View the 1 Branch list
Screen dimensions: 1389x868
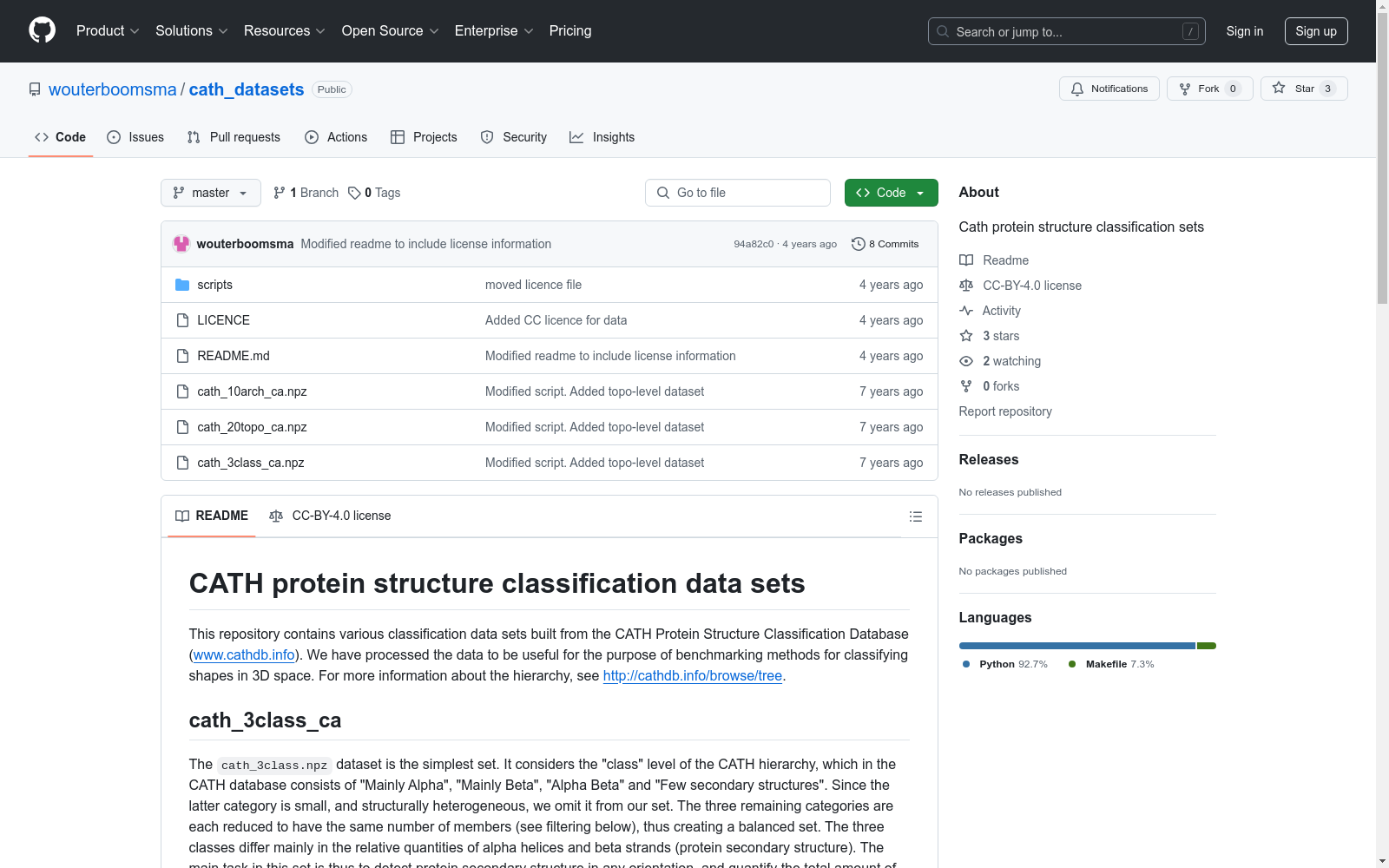(x=306, y=193)
